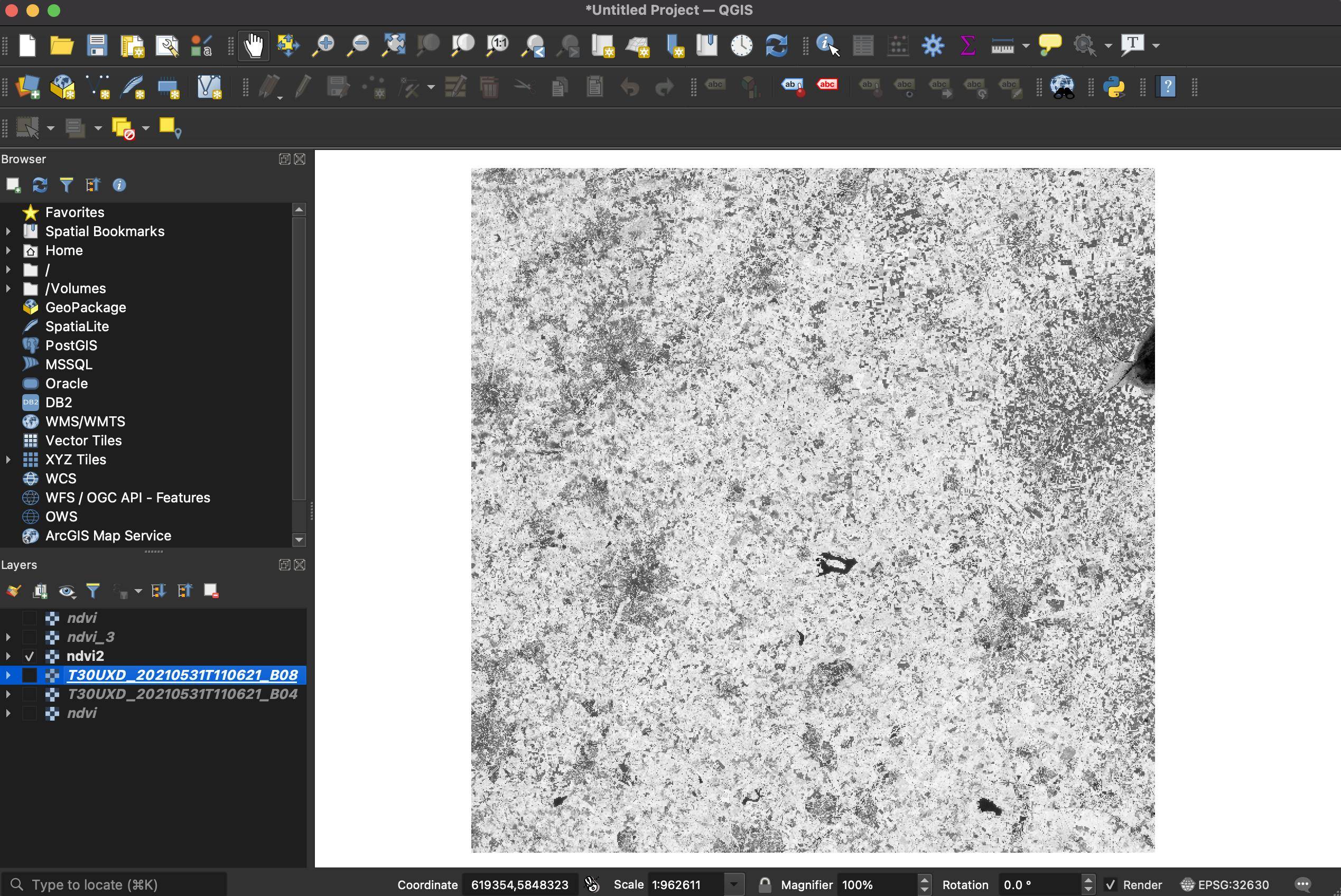Viewport: 1341px width, 896px height.
Task: Select the Measure Line ruler tool
Action: coord(1002,46)
